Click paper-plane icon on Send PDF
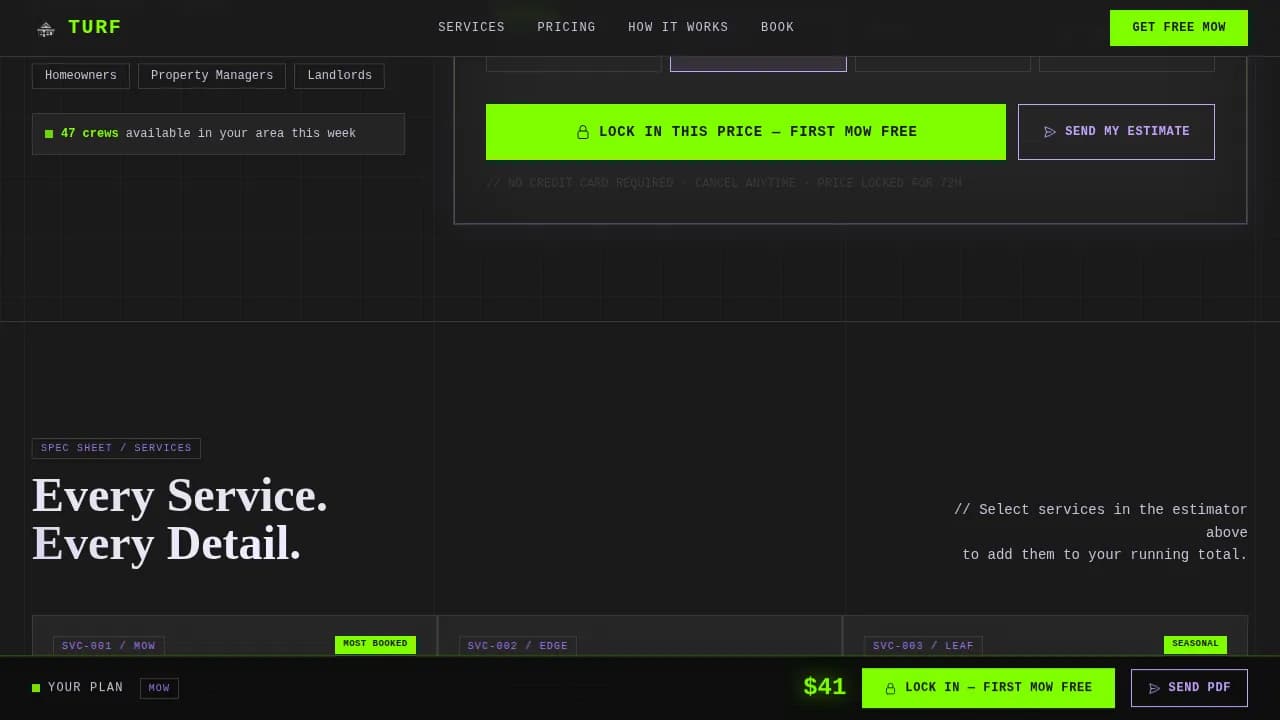The height and width of the screenshot is (720, 1280). pyautogui.click(x=1155, y=688)
